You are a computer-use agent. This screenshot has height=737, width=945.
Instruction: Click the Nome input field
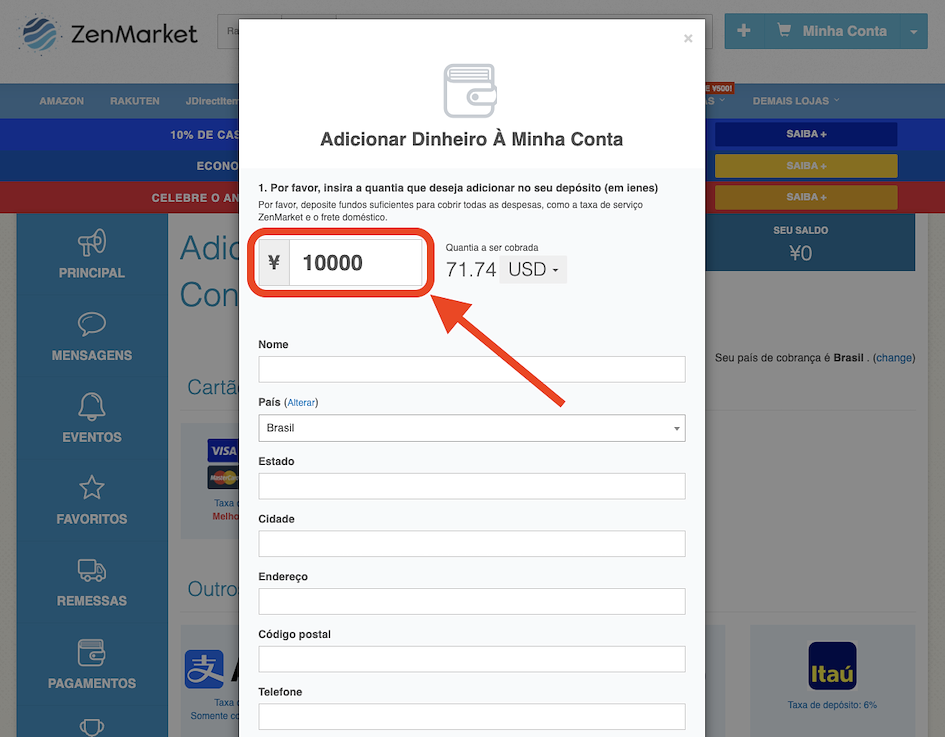click(472, 369)
